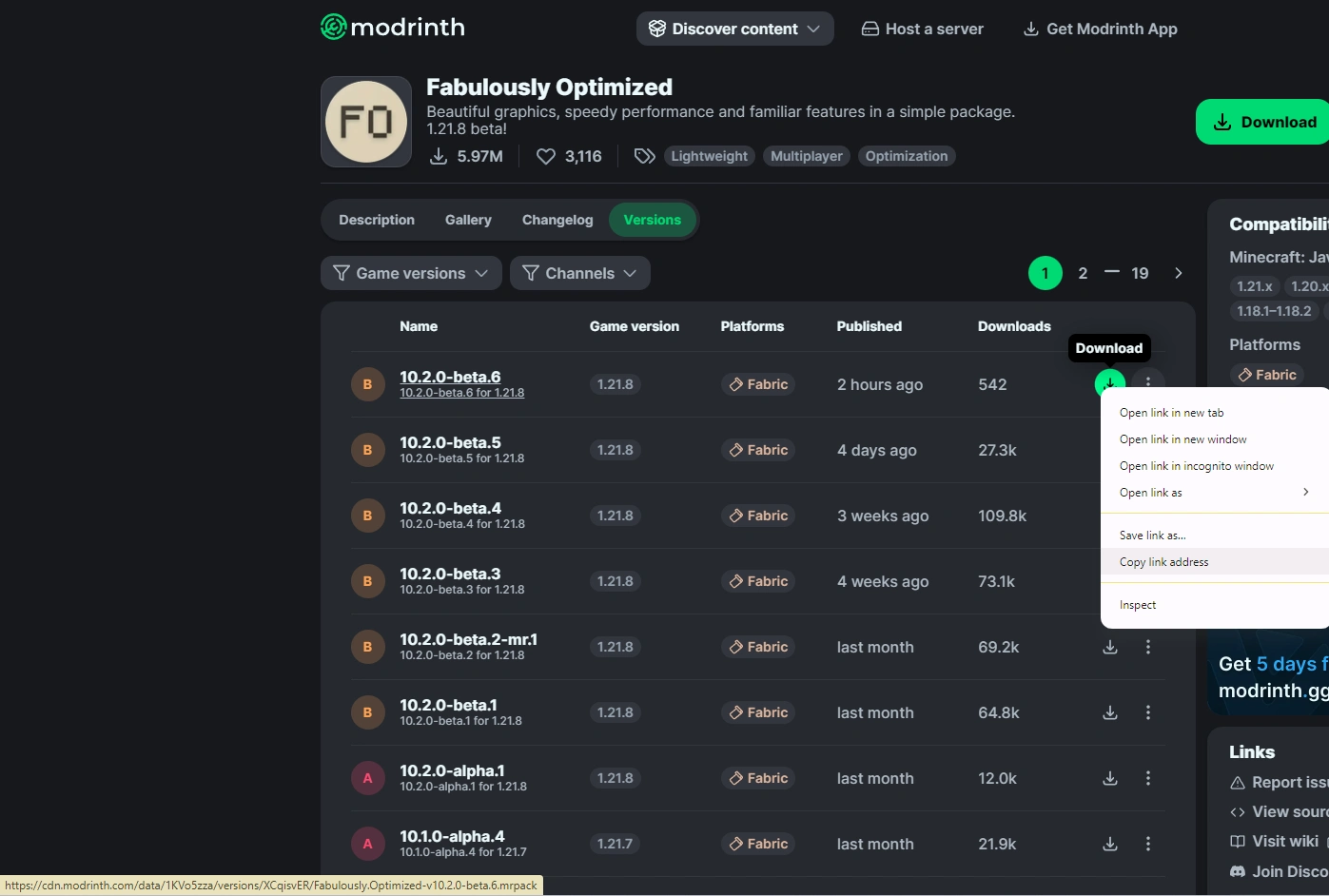
Task: Click beta channel badge of 10.2.0-beta.3
Action: (x=367, y=581)
